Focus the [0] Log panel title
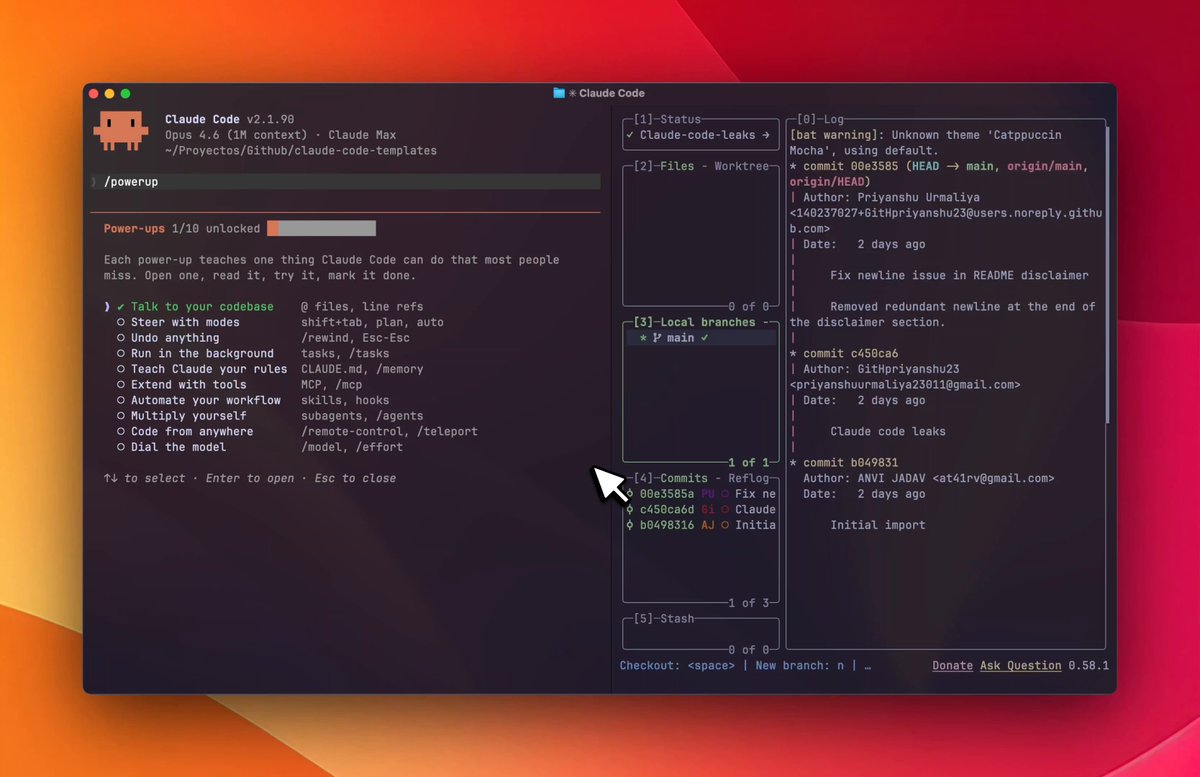The image size is (1200, 777). point(821,119)
